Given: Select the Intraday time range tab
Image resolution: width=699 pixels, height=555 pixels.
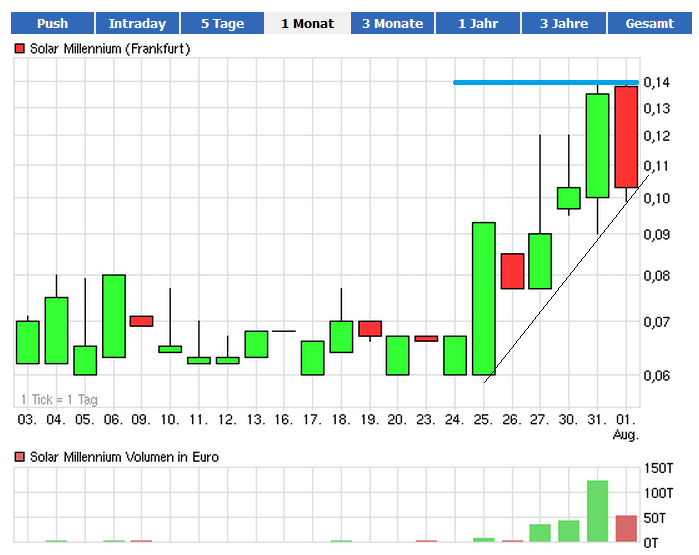Looking at the screenshot, I should (137, 23).
